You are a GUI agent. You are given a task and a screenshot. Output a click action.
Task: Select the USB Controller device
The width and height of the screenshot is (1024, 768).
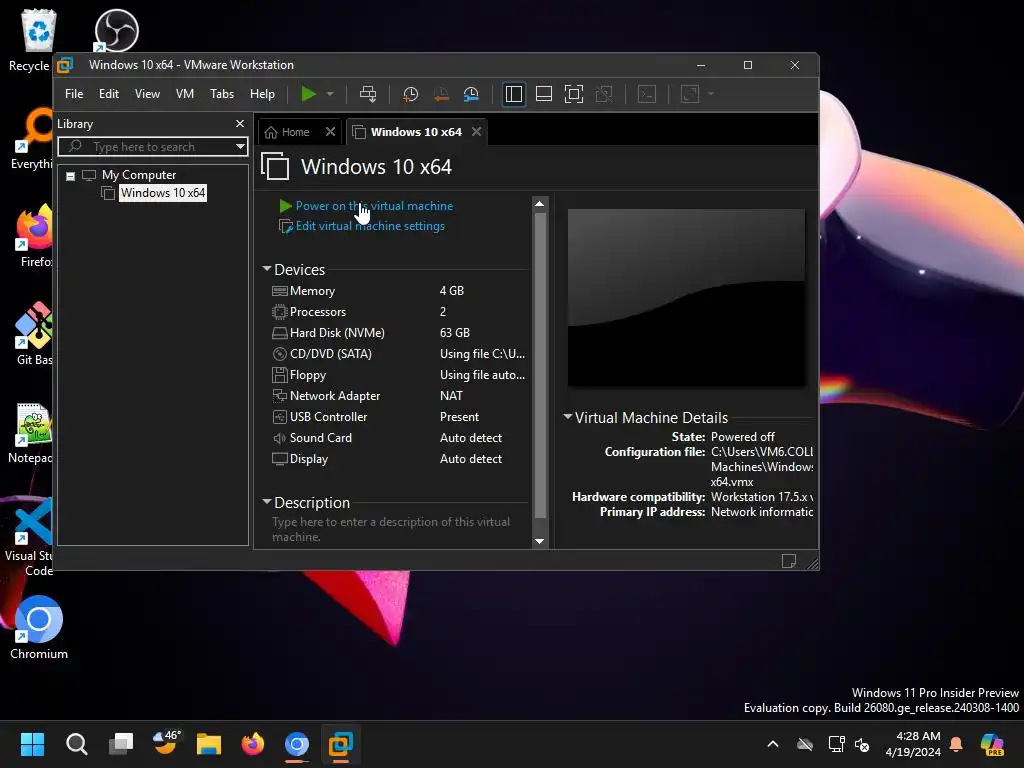pyautogui.click(x=398, y=417)
